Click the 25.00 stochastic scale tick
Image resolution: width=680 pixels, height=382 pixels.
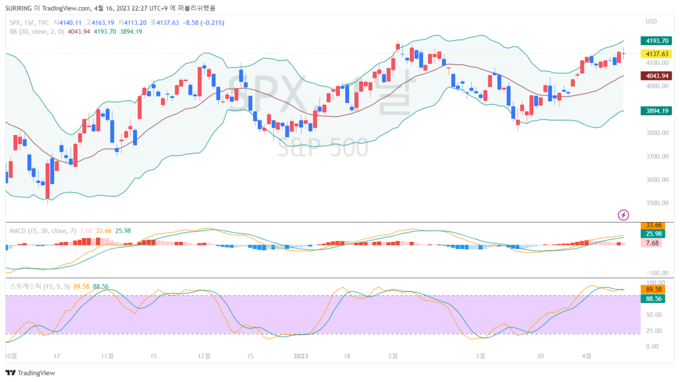[x=654, y=330]
